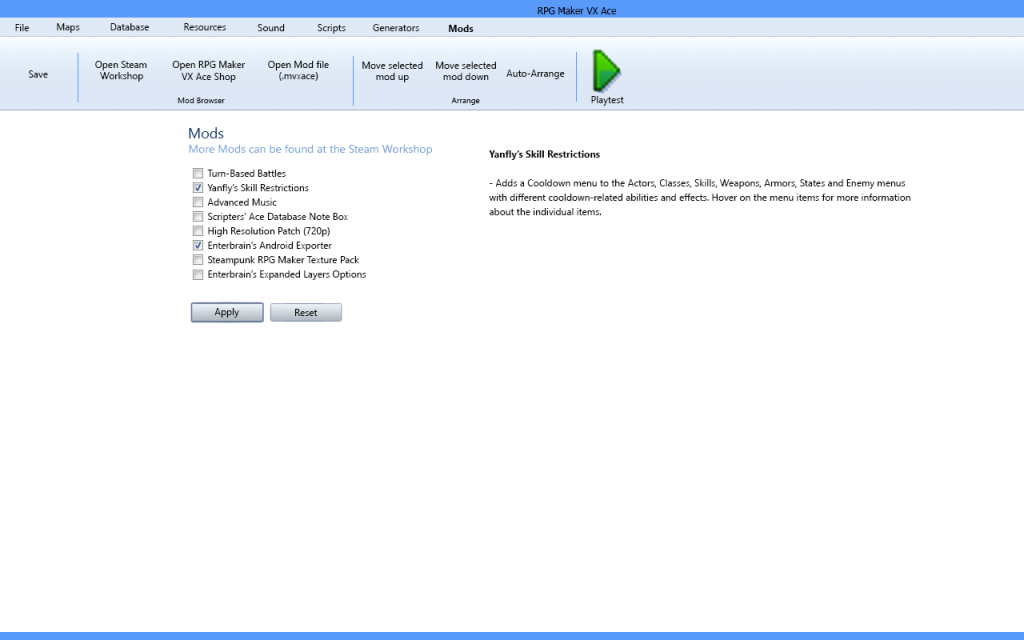
Task: Open the File menu
Action: click(22, 28)
